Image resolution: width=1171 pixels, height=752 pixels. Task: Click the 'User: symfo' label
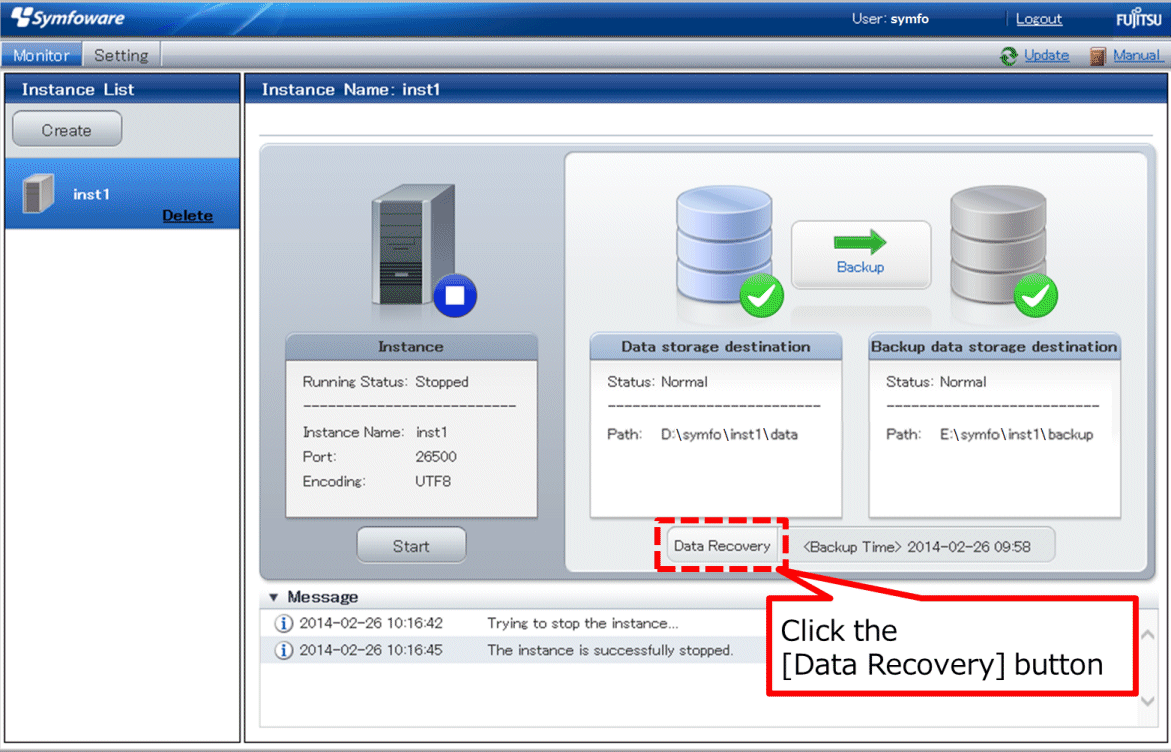pyautogui.click(x=890, y=19)
